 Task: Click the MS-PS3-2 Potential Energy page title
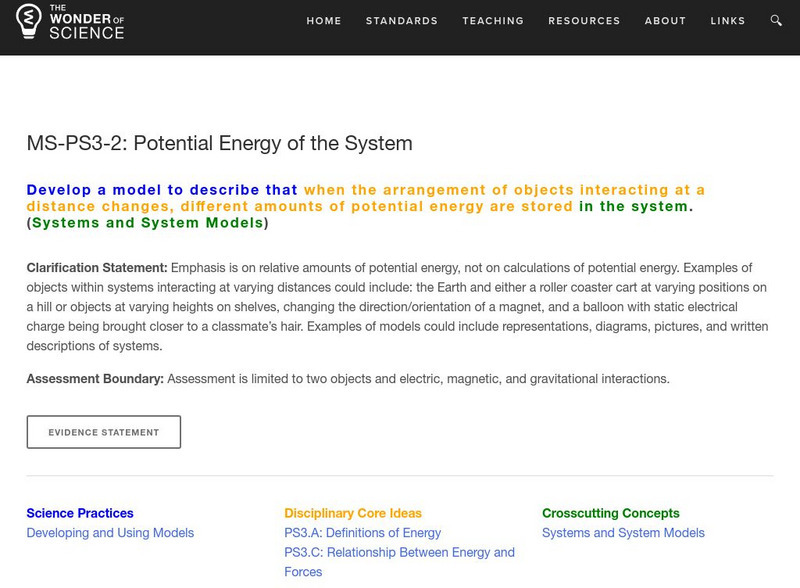pyautogui.click(x=219, y=143)
